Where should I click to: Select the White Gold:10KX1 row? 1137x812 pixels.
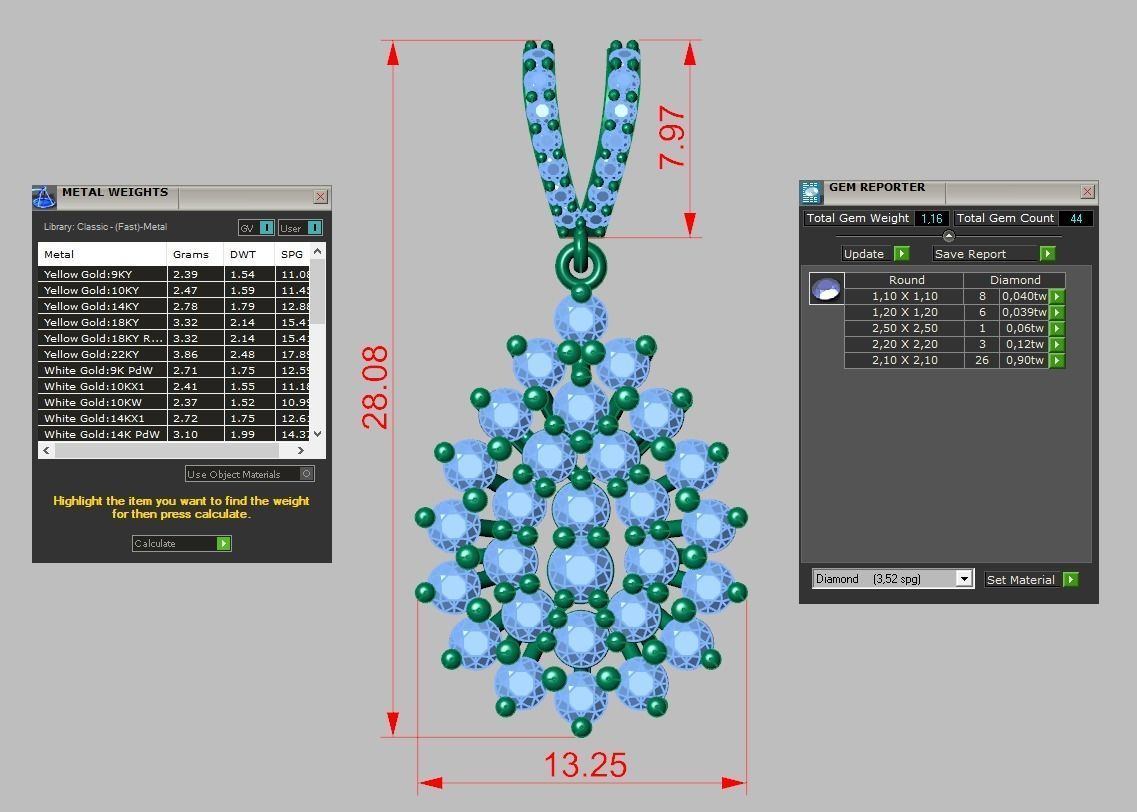coord(174,386)
